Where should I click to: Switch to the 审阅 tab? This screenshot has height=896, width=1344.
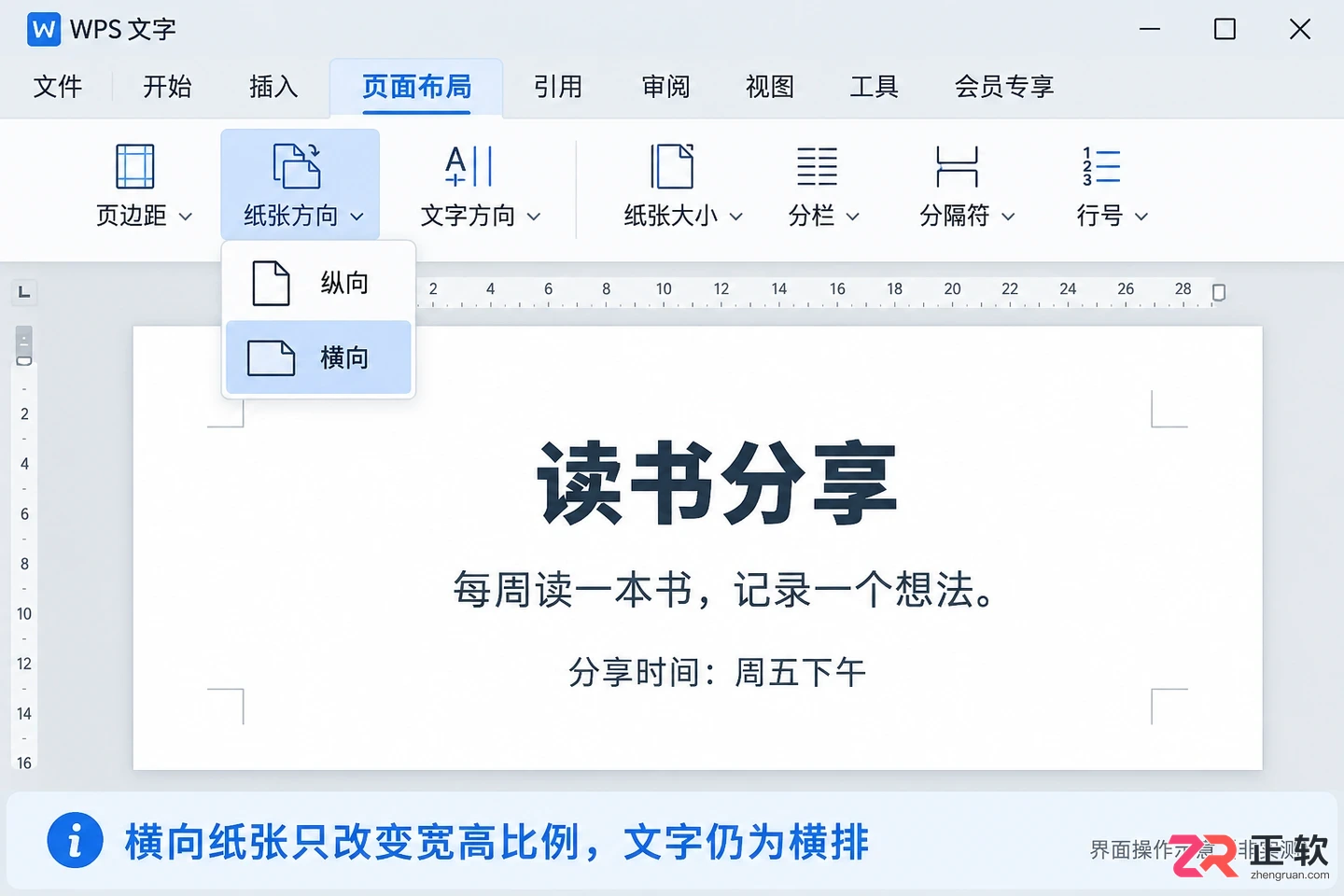pos(666,87)
